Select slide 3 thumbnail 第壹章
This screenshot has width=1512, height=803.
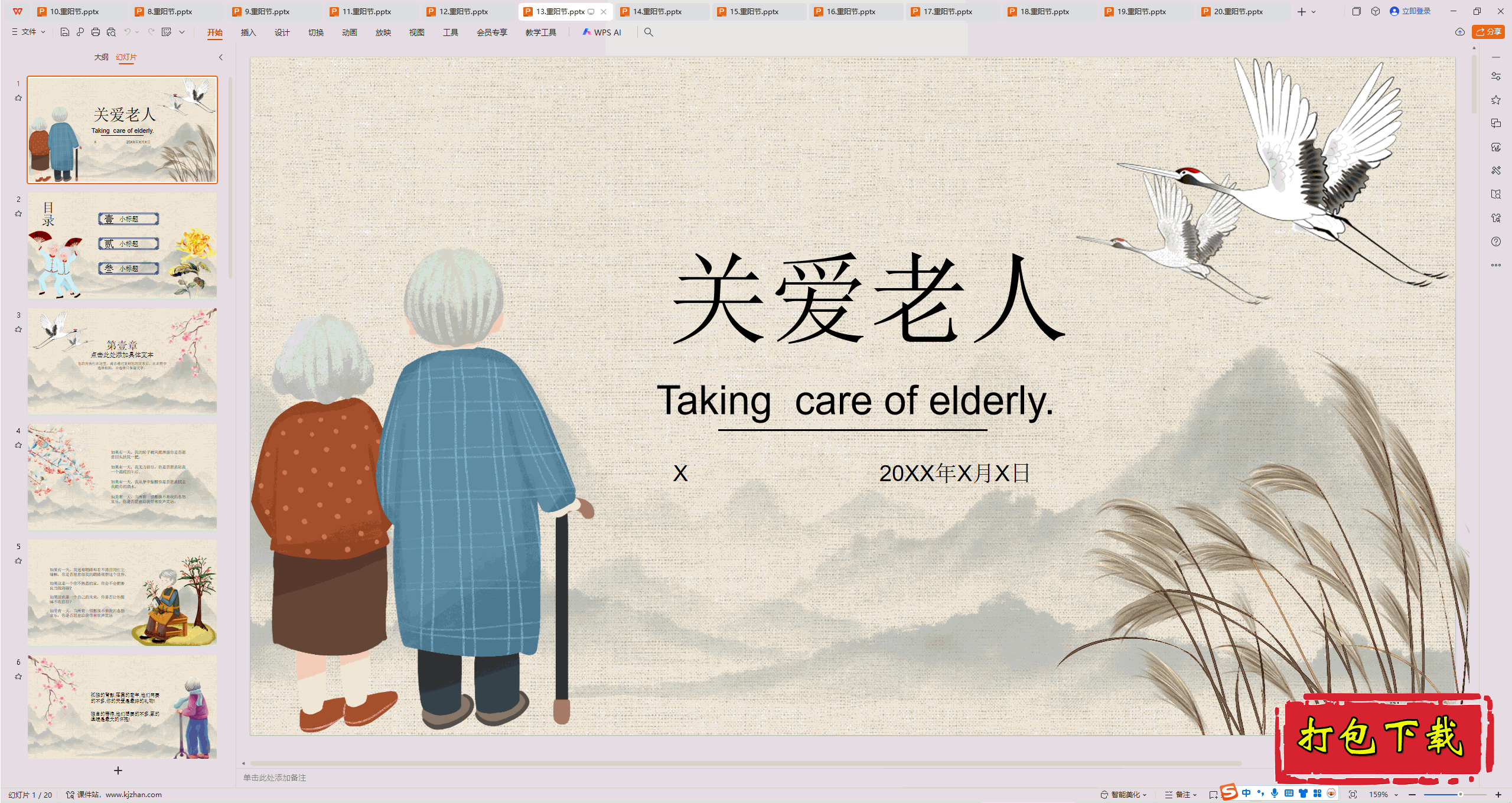pos(122,361)
